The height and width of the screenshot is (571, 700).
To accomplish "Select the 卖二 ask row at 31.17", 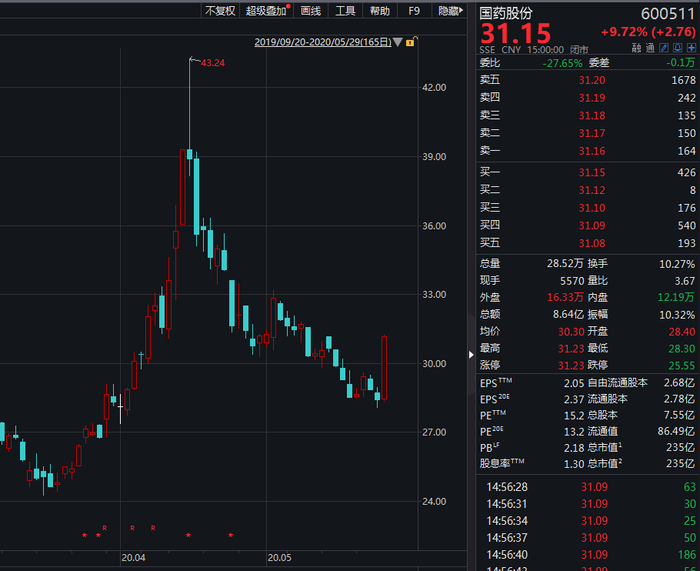I will pos(588,133).
